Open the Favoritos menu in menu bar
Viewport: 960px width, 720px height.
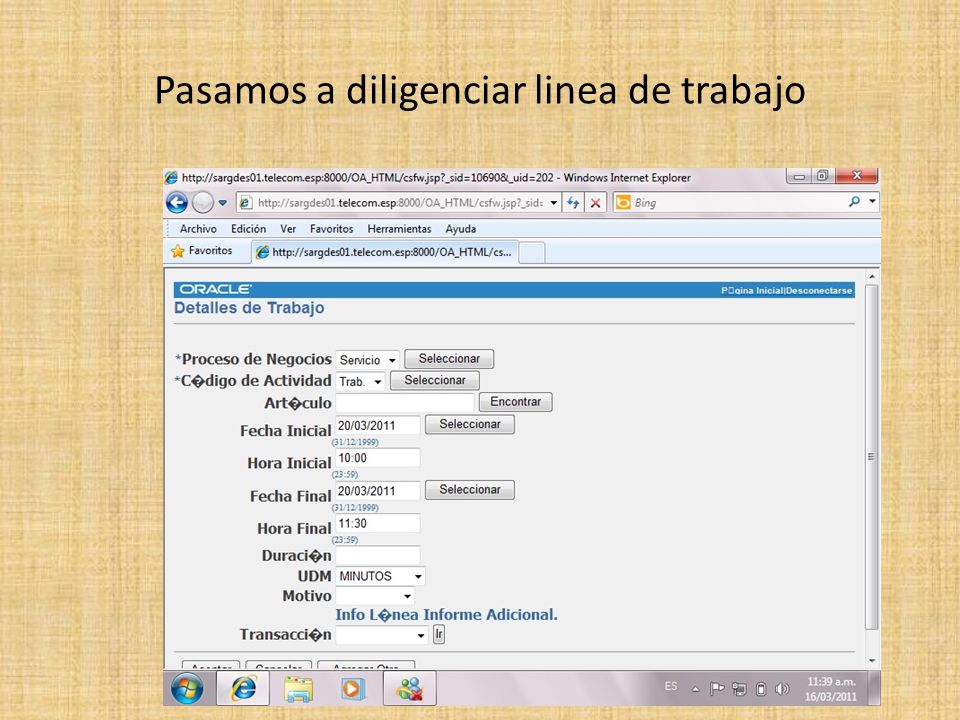(x=331, y=228)
